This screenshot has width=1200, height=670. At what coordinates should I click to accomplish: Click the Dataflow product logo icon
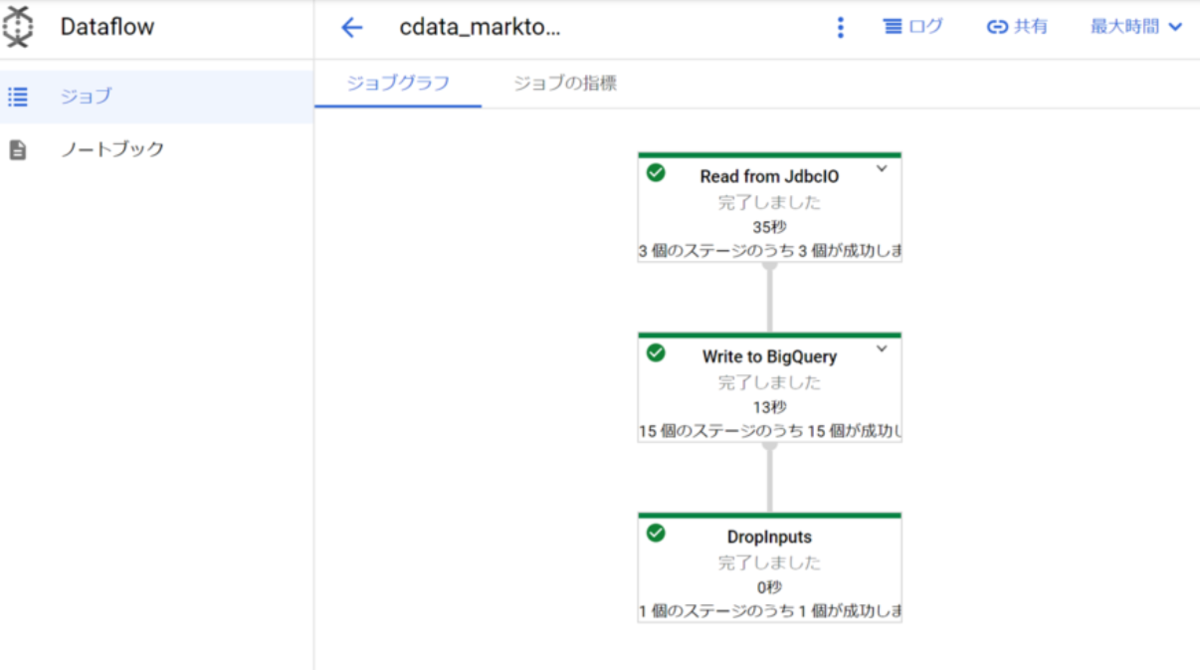pos(18,27)
